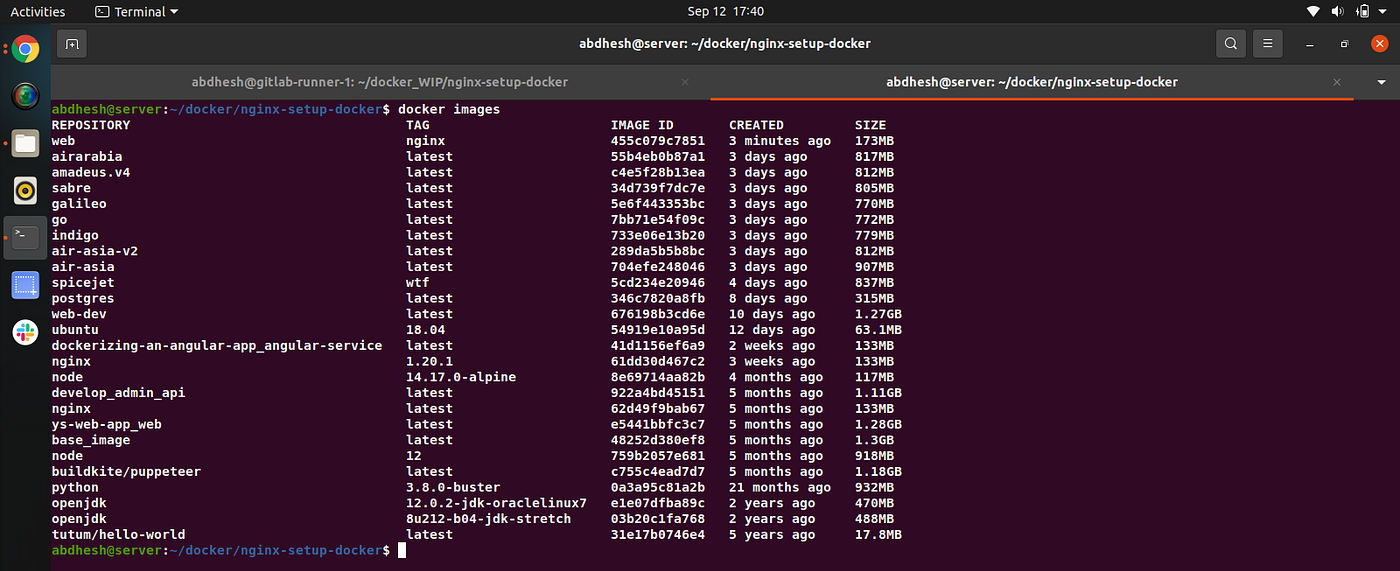Click the 12.0.2-jdk-oraclelinux7 openjdk tag
This screenshot has width=1400, height=571.
click(x=497, y=503)
